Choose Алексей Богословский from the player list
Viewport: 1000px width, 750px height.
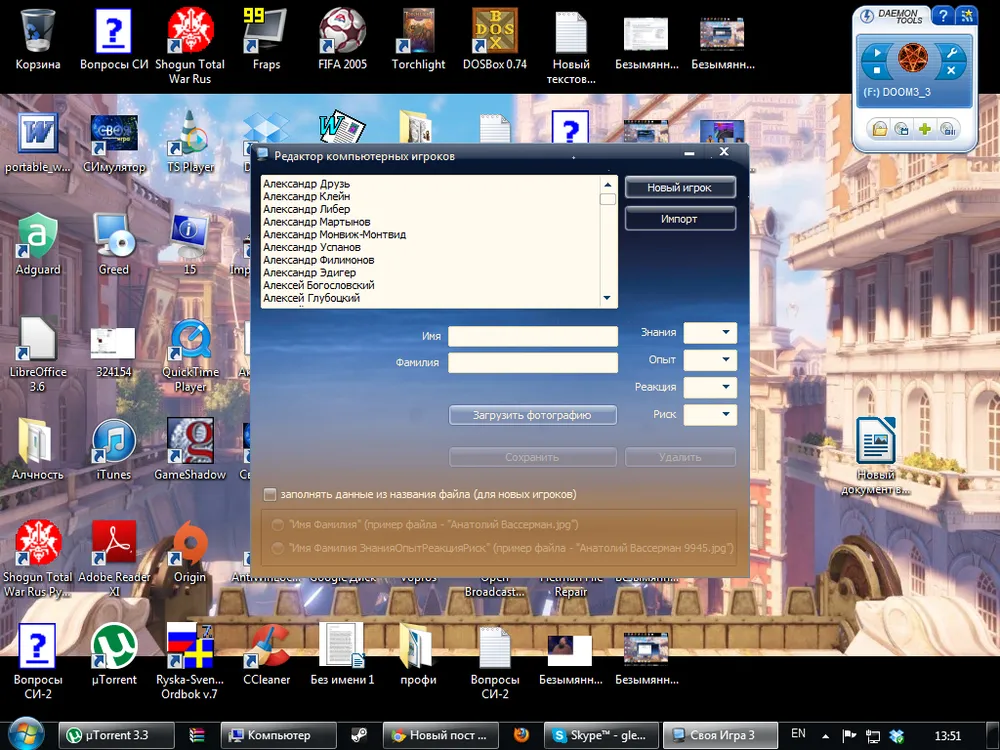pos(318,286)
